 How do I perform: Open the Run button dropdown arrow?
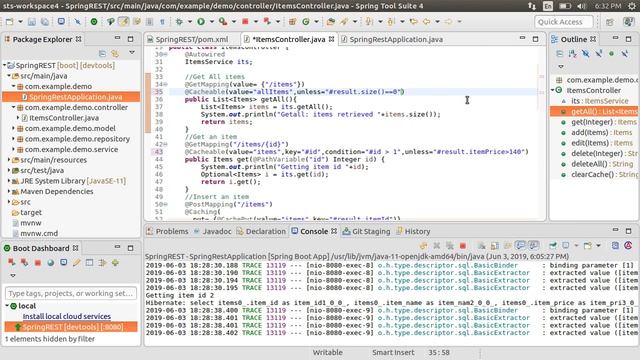tap(211, 22)
